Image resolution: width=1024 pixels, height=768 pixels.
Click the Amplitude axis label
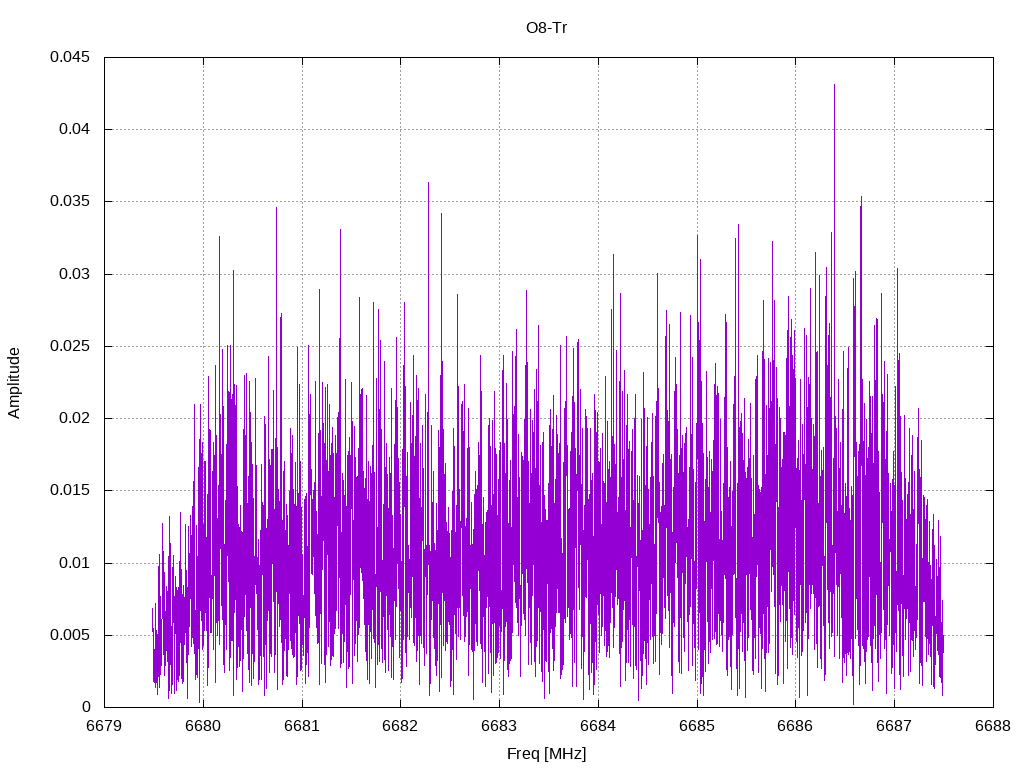pos(14,383)
